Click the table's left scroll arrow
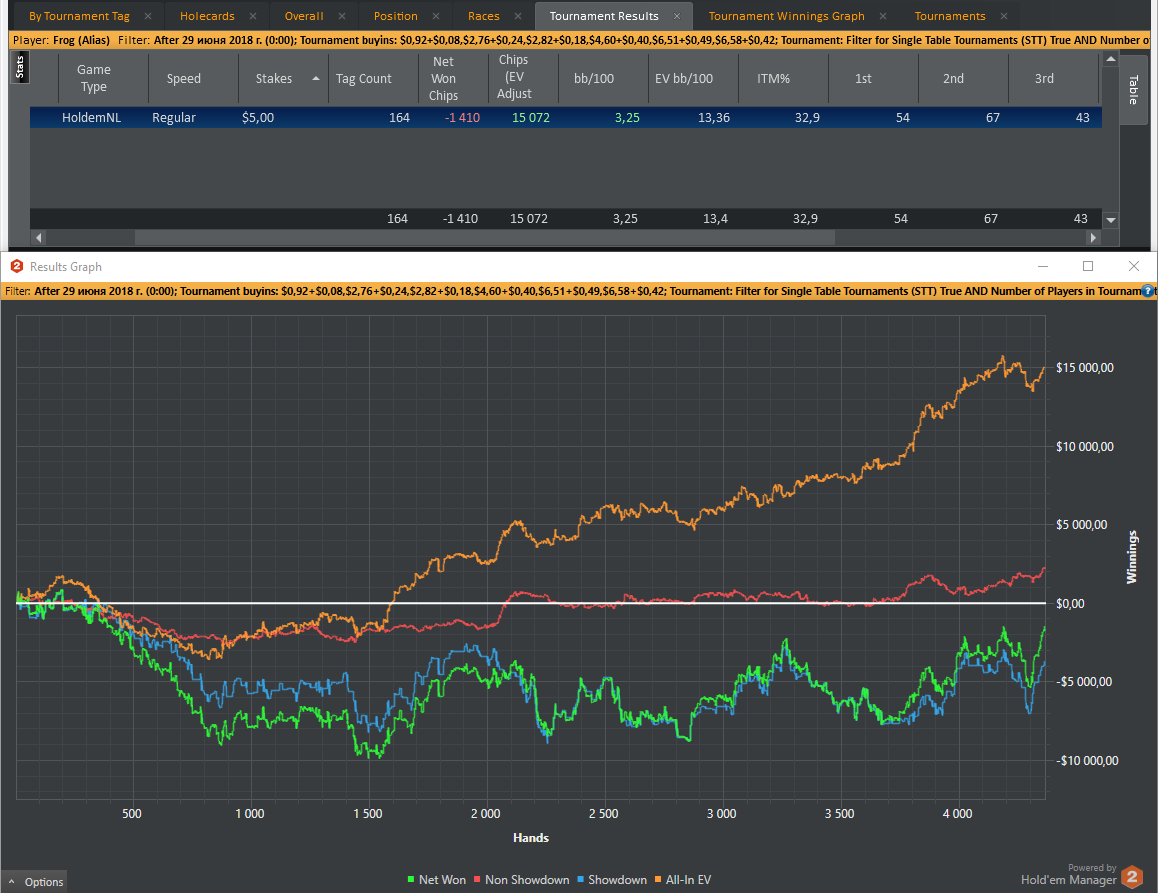This screenshot has height=893, width=1158. pyautogui.click(x=39, y=238)
